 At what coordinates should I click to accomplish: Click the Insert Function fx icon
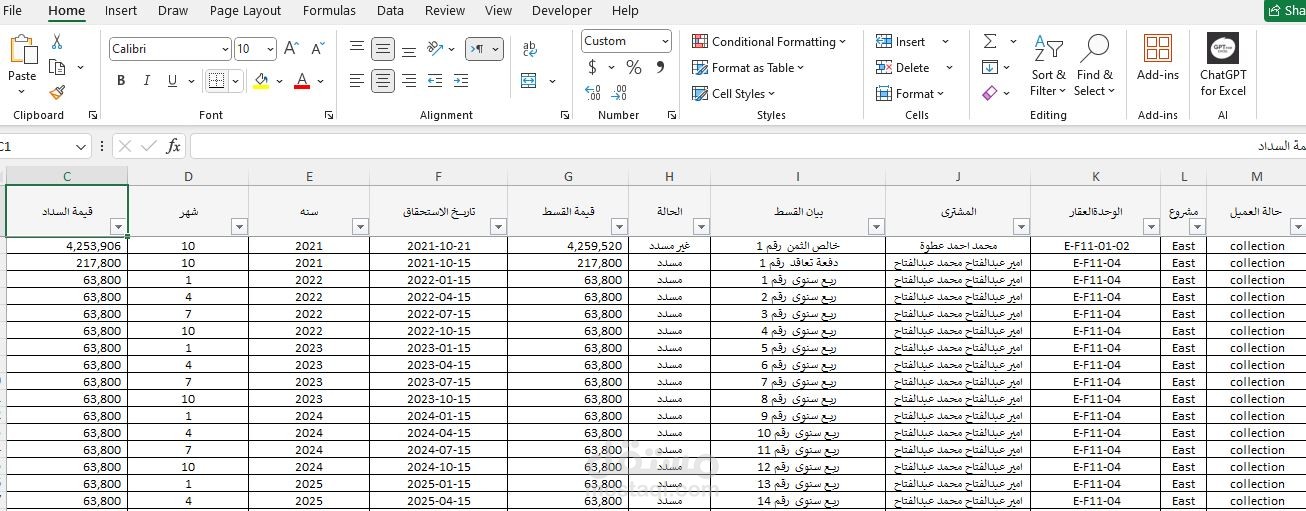pos(173,146)
